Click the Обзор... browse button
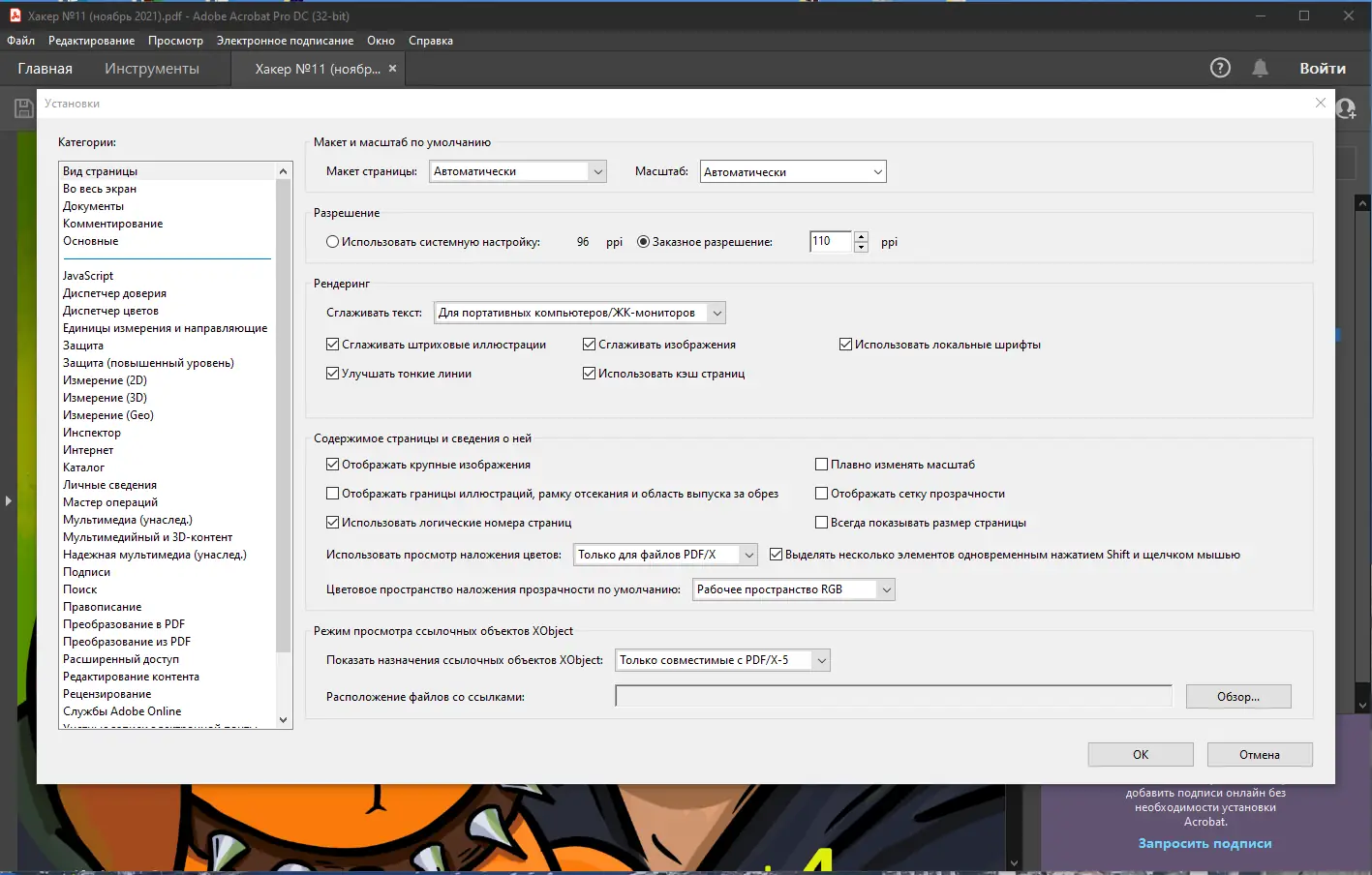 [1238, 697]
